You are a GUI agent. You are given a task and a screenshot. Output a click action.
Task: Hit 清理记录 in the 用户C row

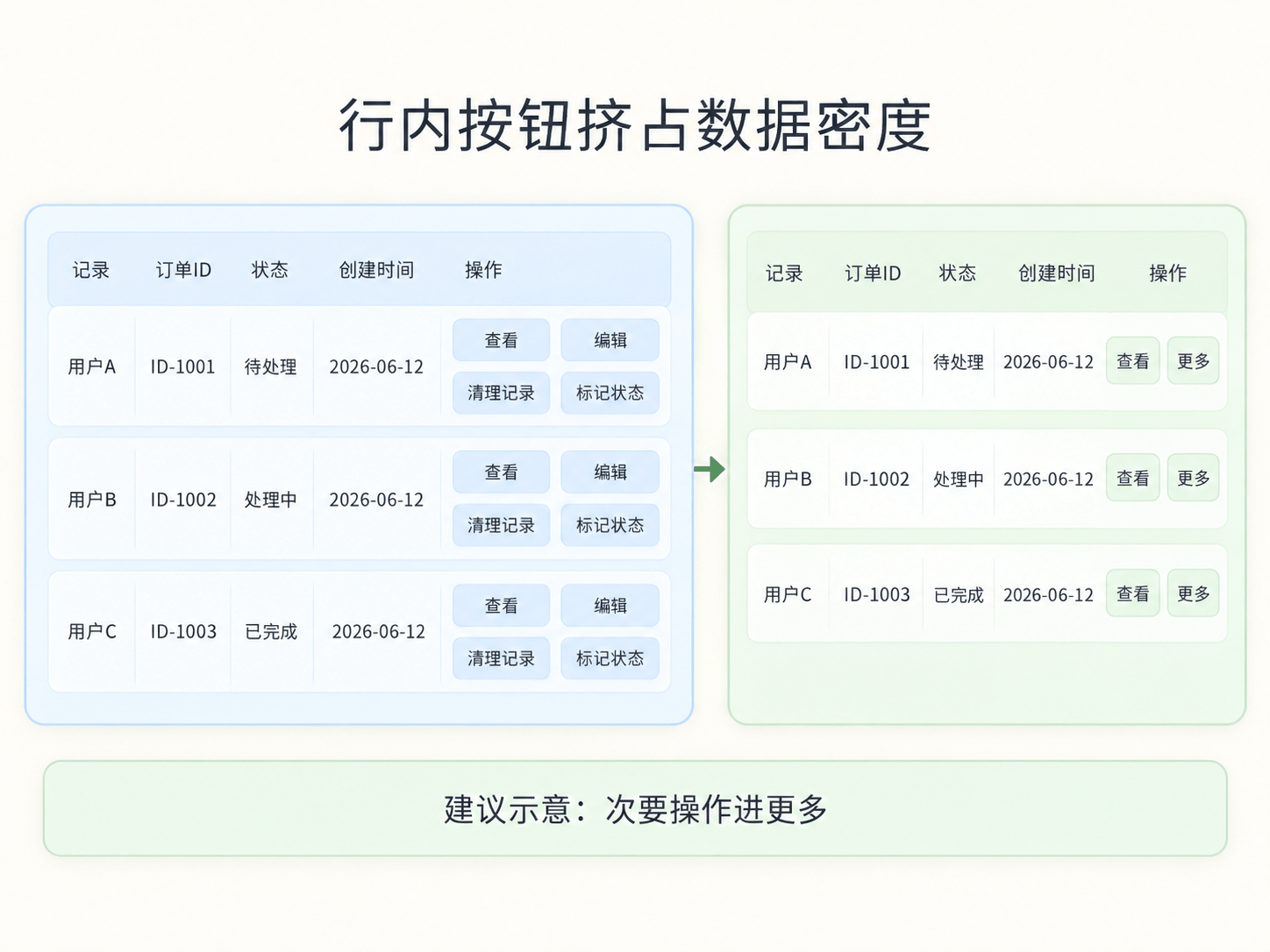pos(501,658)
